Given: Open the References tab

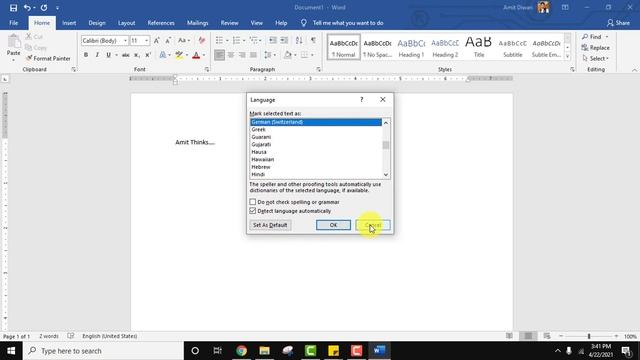Looking at the screenshot, I should click(161, 23).
